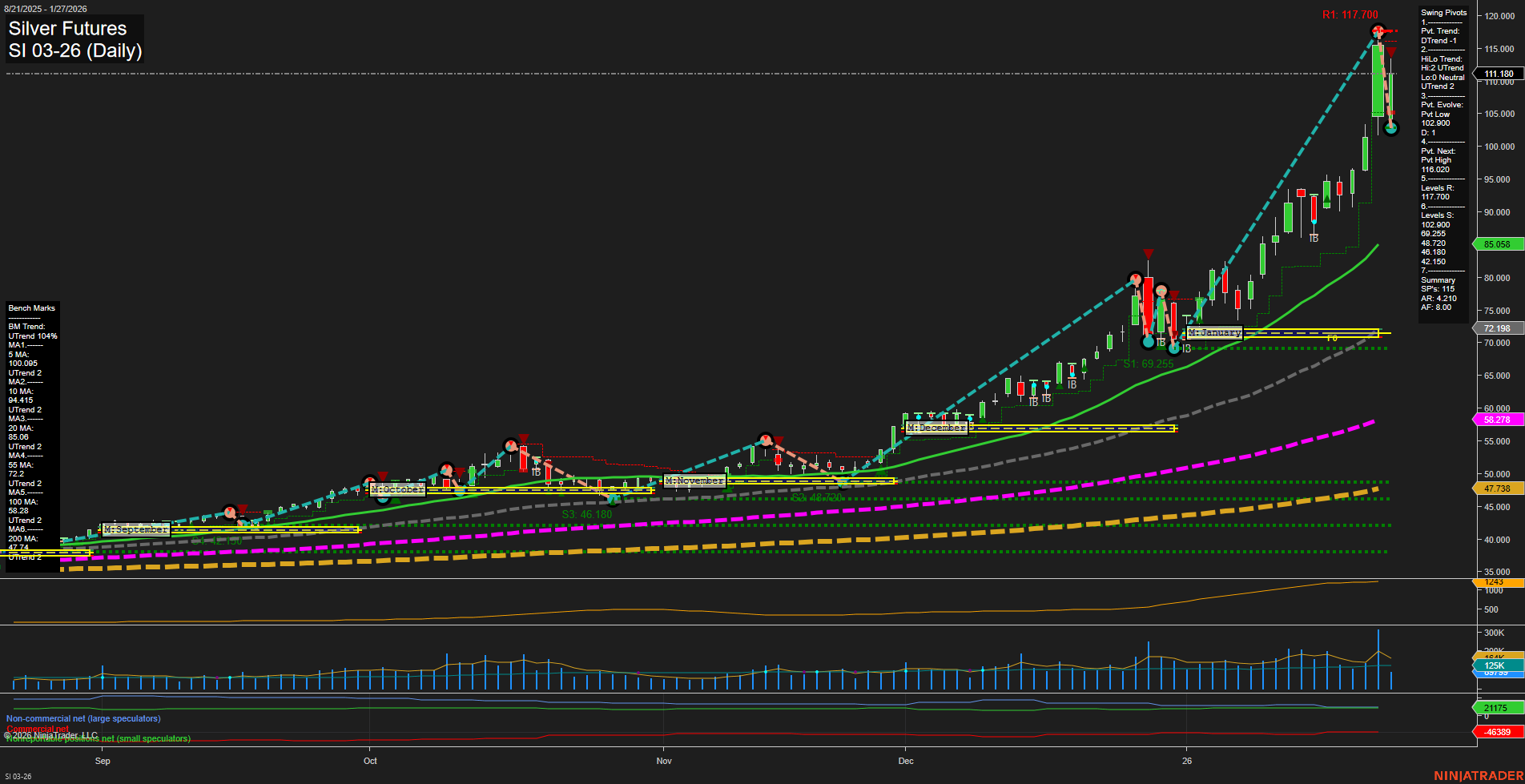Click the M:January month marker label
1525x784 pixels.
point(1214,332)
